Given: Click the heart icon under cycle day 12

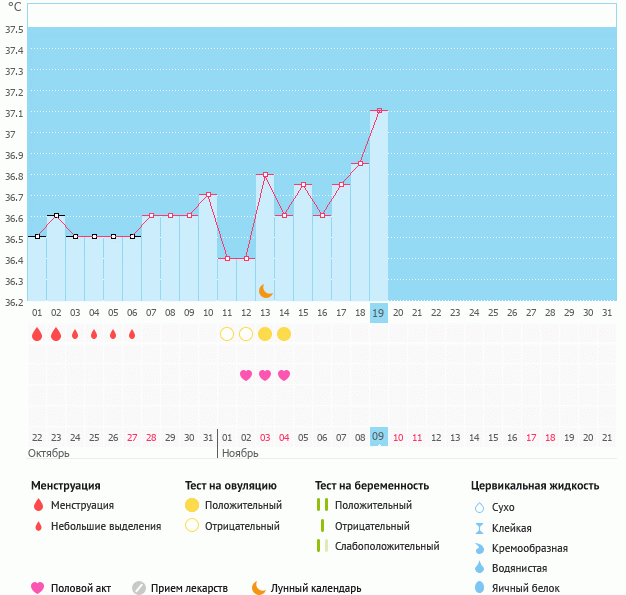Looking at the screenshot, I should coord(246,375).
